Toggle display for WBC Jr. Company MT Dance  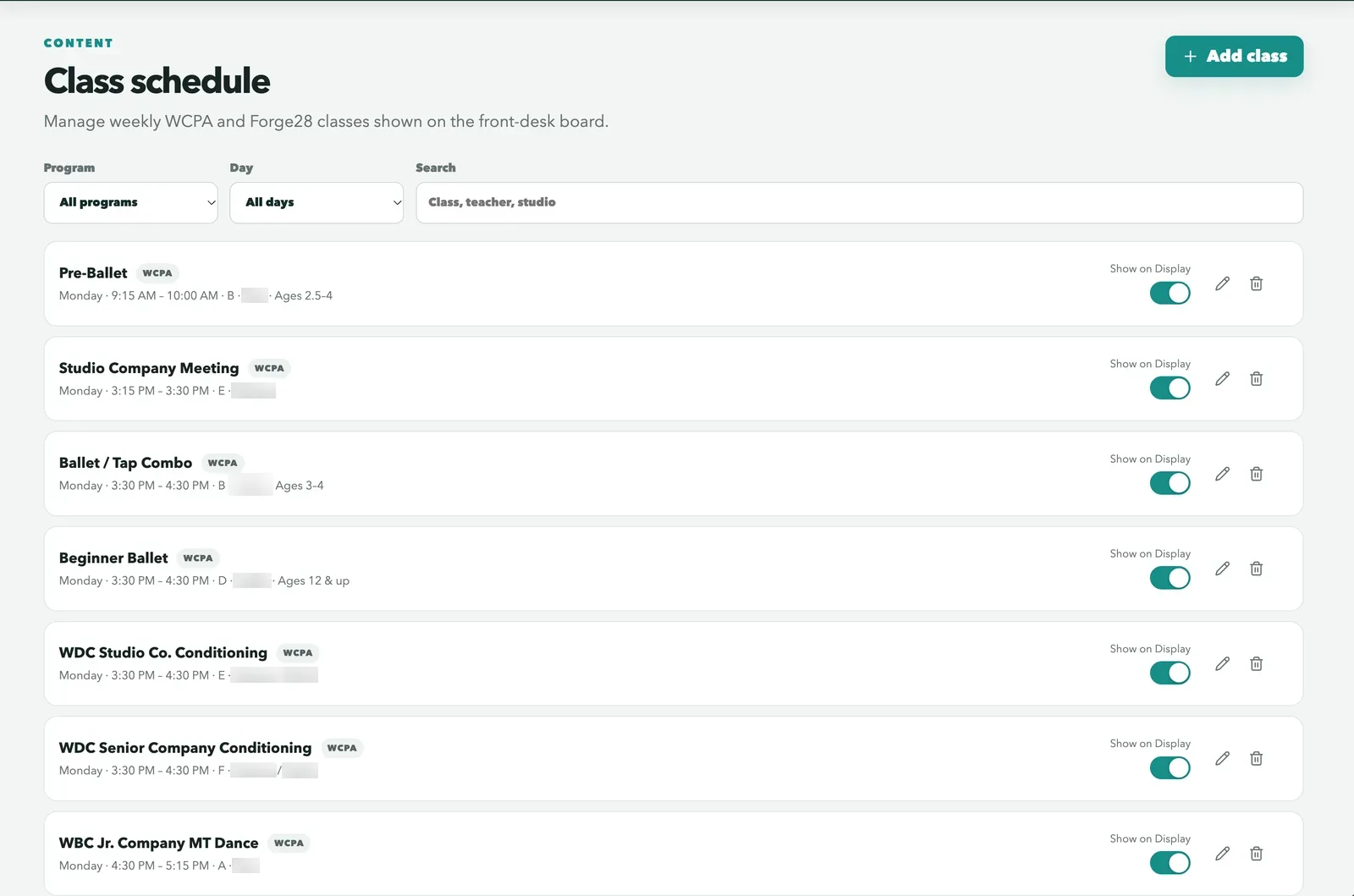[1170, 863]
